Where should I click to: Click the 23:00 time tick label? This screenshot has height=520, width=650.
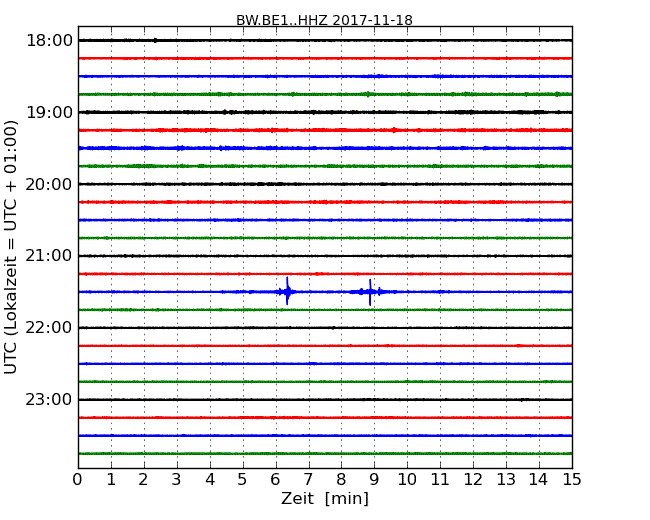pos(49,399)
